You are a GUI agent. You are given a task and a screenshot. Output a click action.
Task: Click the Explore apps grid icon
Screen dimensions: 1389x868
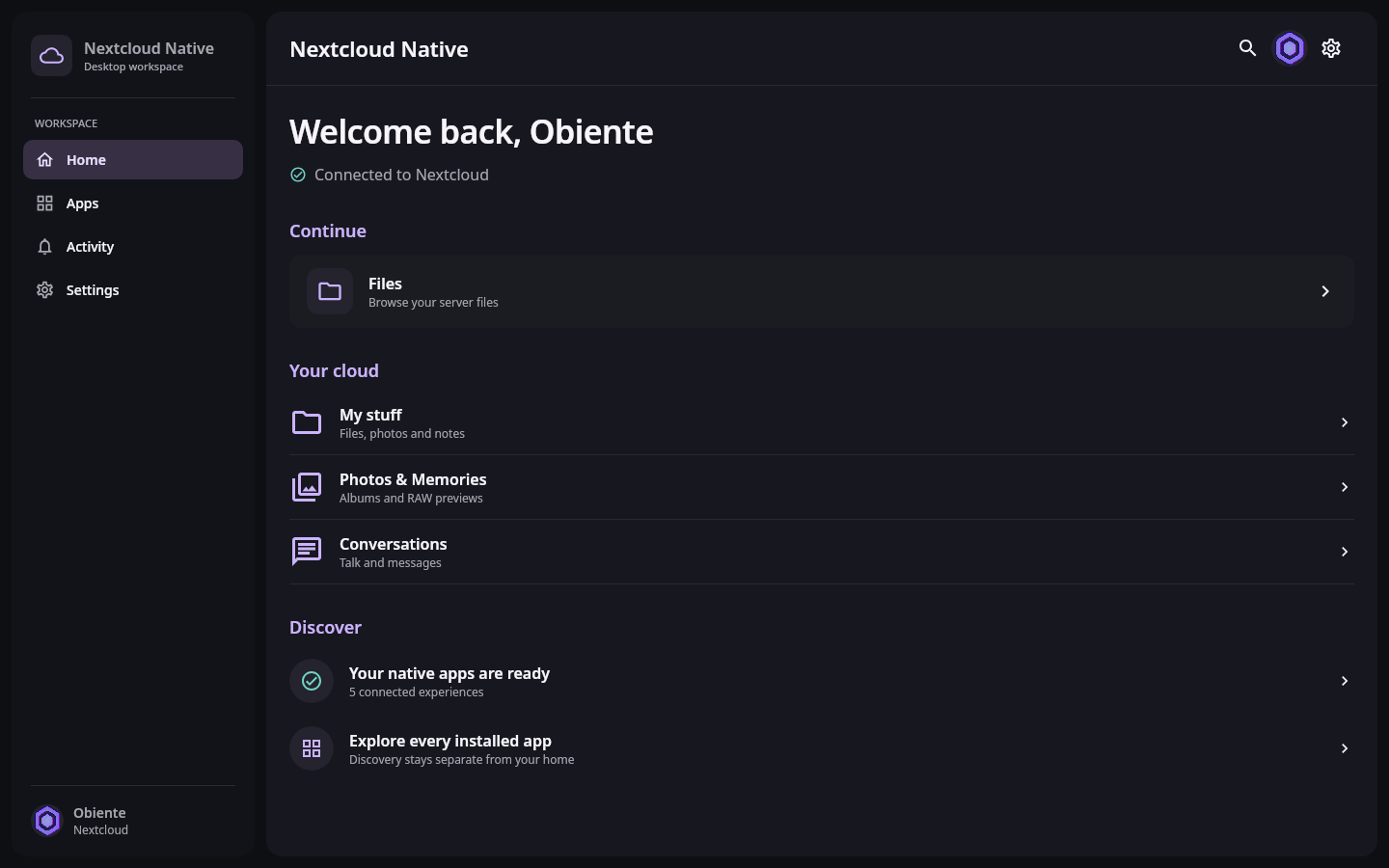click(x=312, y=748)
